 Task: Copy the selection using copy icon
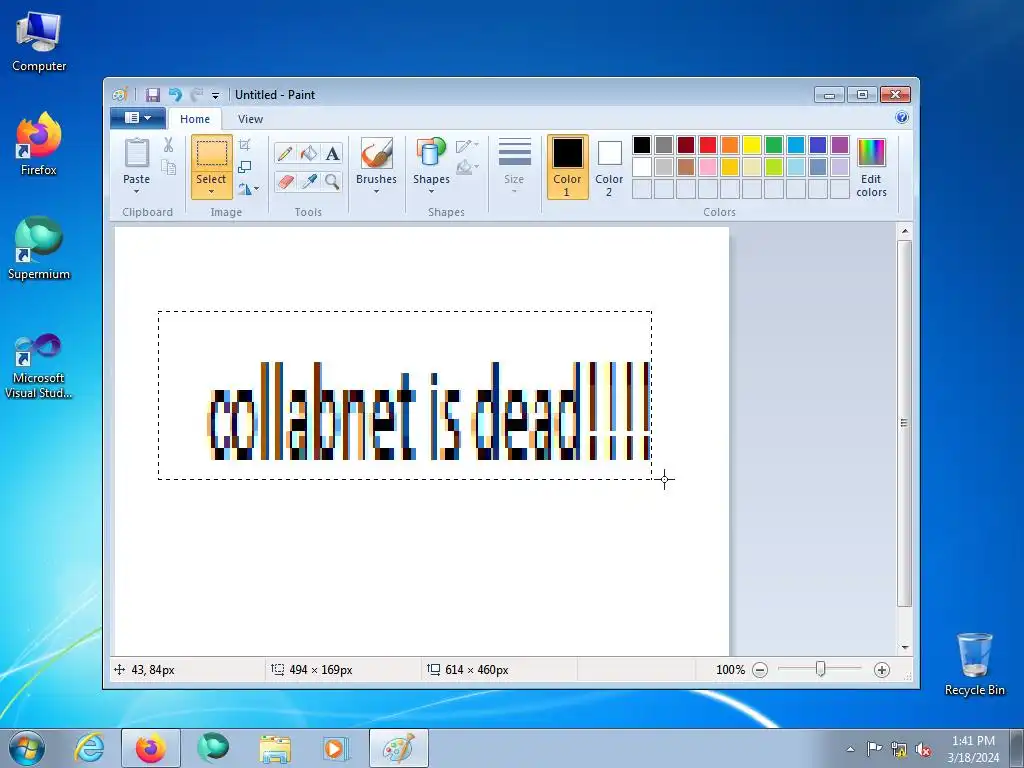point(168,167)
